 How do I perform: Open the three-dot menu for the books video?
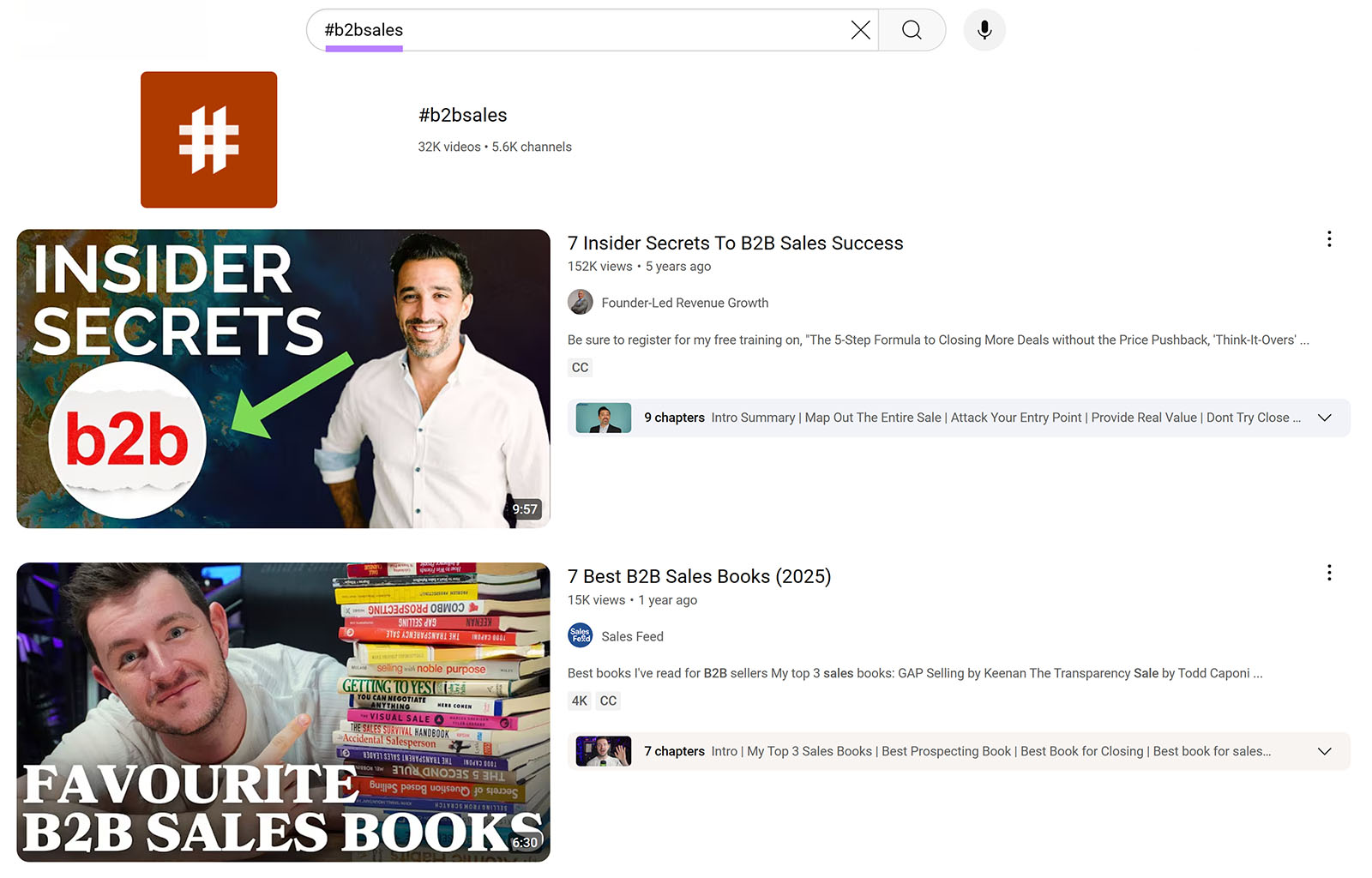[x=1329, y=573]
